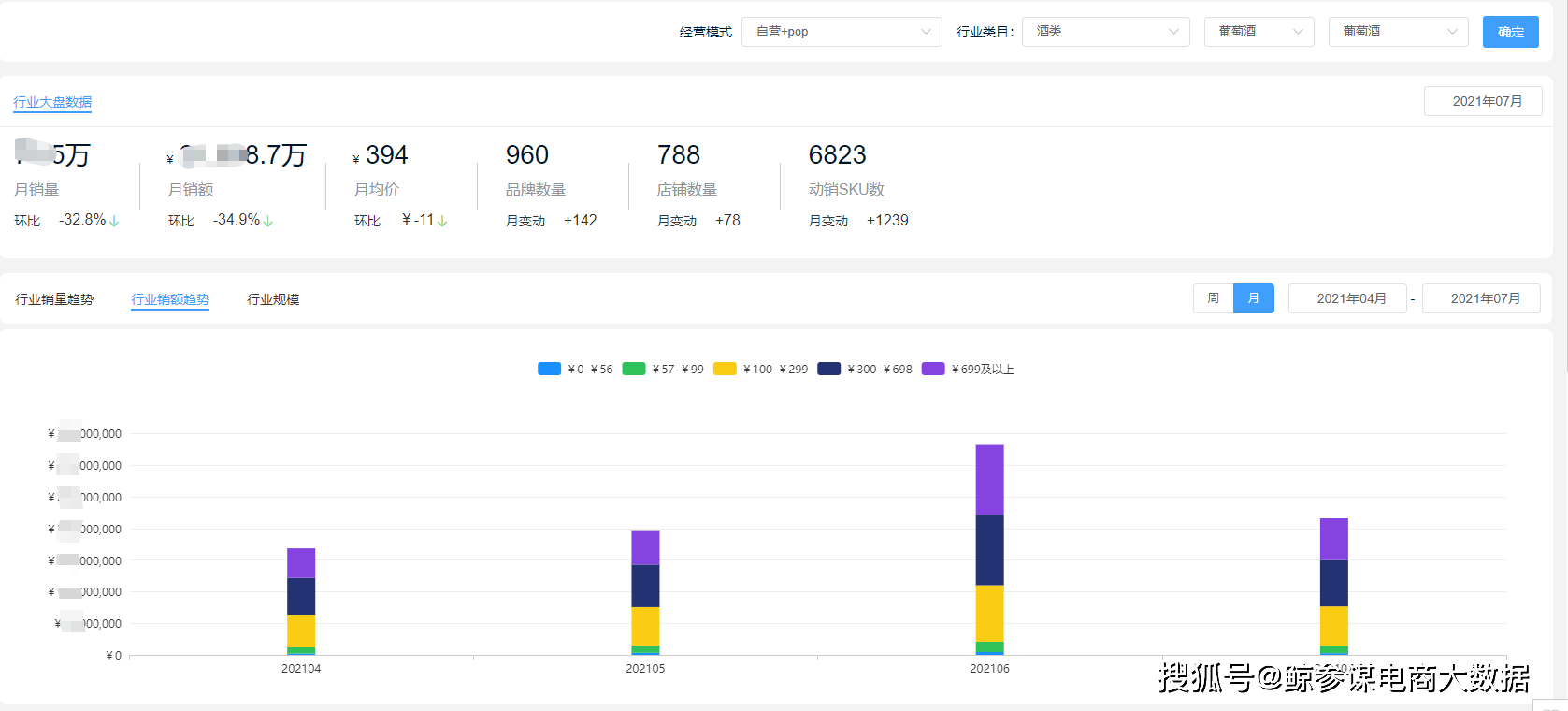
Task: Click the down arrow next to -32.8%
Action: tap(114, 222)
